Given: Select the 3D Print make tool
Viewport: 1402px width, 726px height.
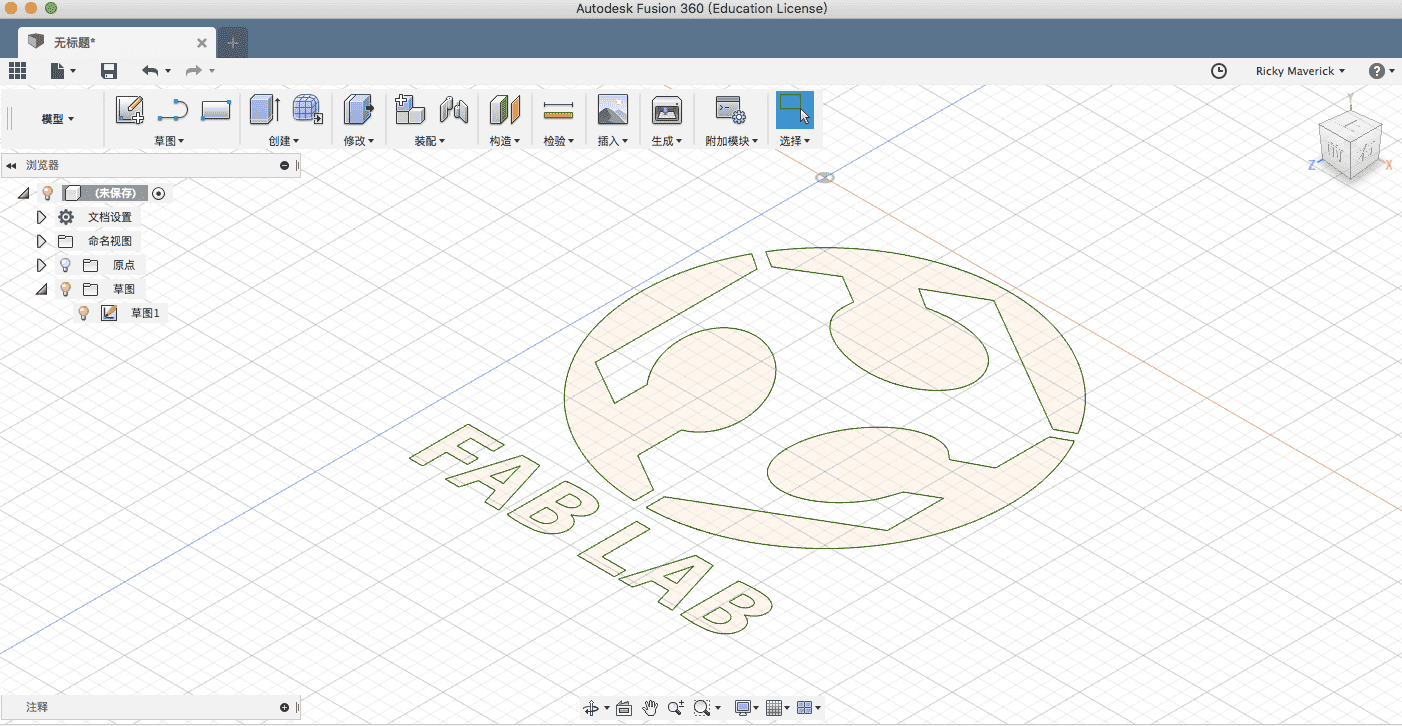Looking at the screenshot, I should pyautogui.click(x=666, y=110).
